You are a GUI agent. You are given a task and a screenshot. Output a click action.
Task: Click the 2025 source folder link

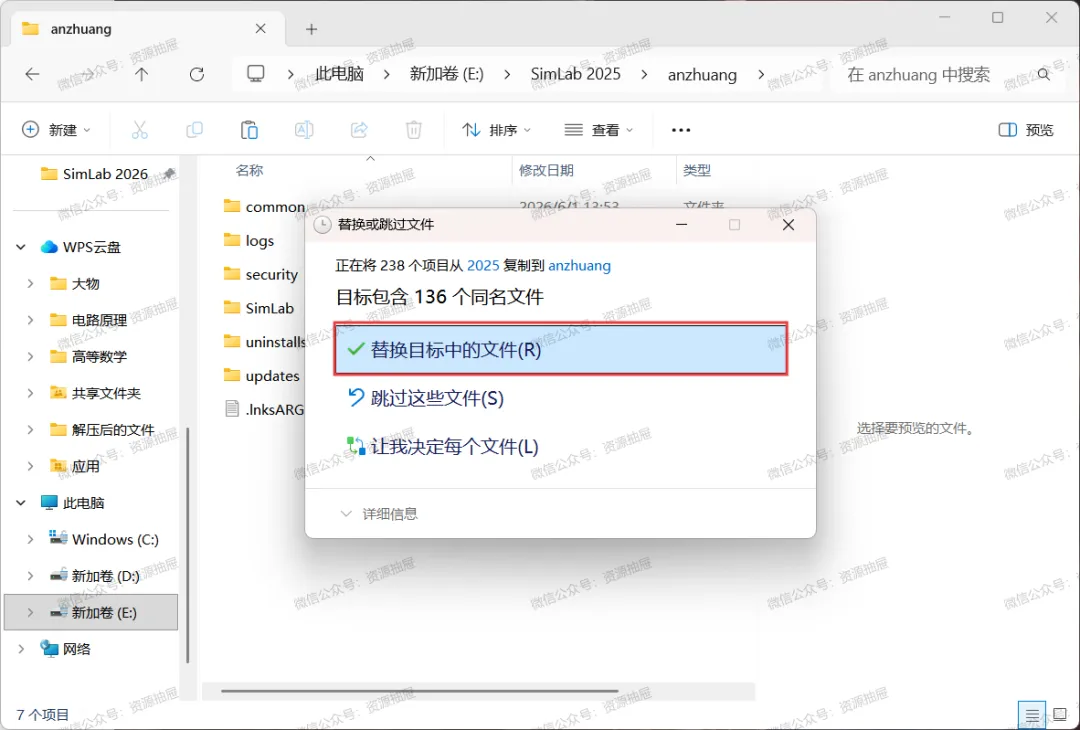[483, 265]
